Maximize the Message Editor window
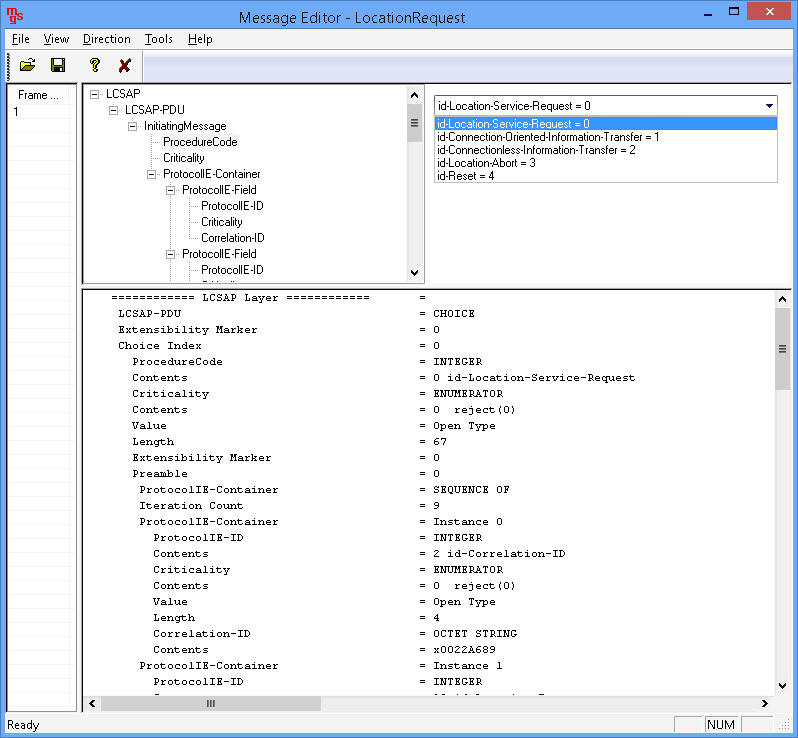Viewport: 798px width, 738px height. coord(734,11)
